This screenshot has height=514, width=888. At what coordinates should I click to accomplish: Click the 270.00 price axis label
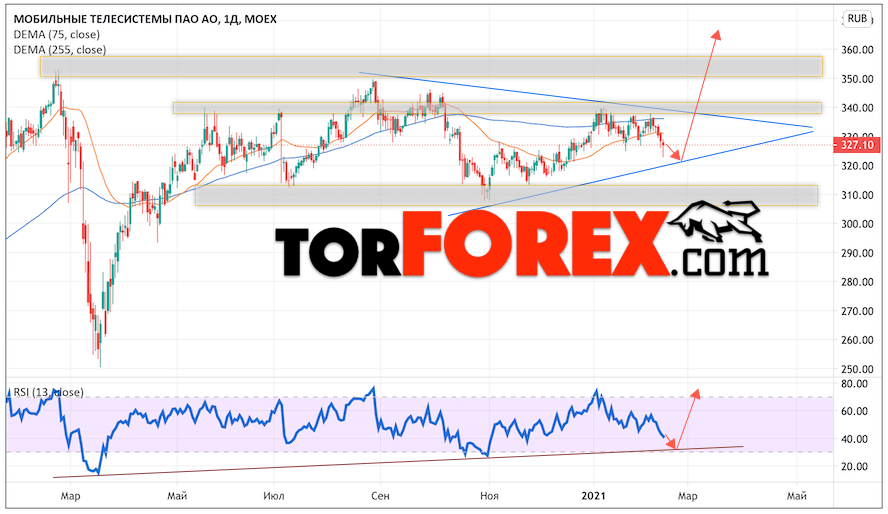pos(857,311)
